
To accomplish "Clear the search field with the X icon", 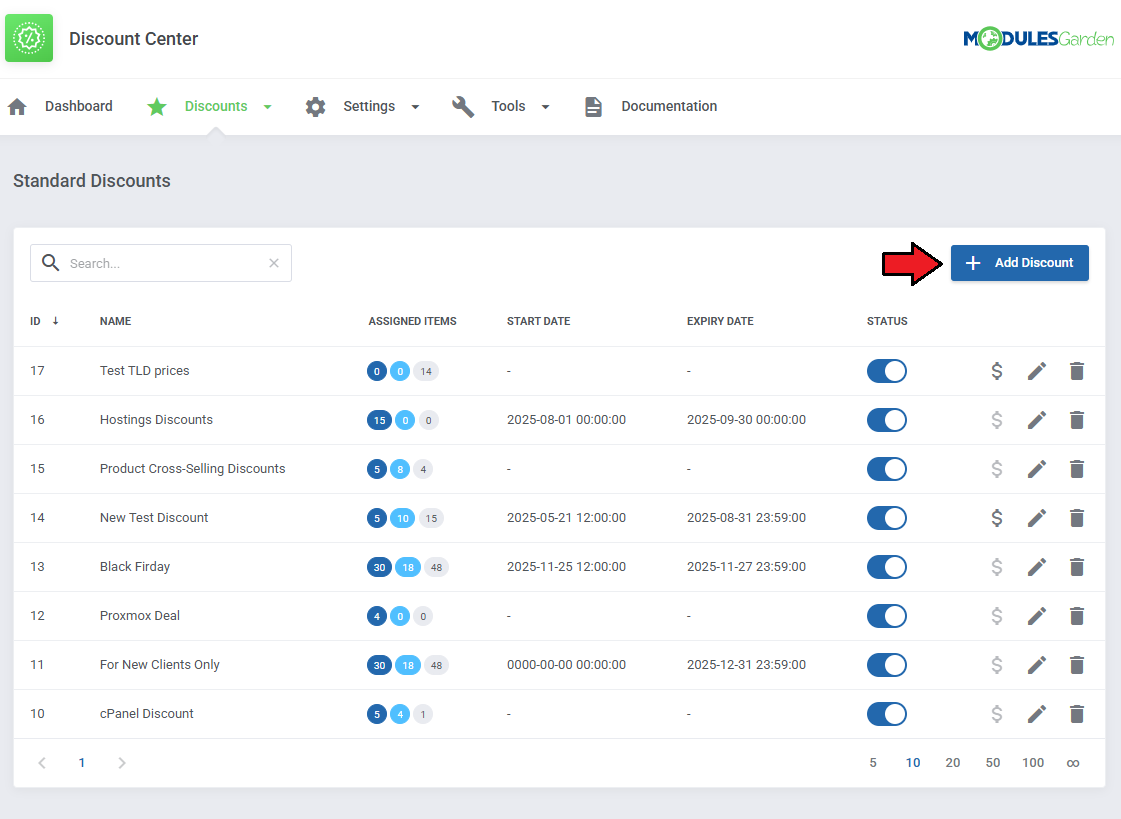I will [274, 263].
